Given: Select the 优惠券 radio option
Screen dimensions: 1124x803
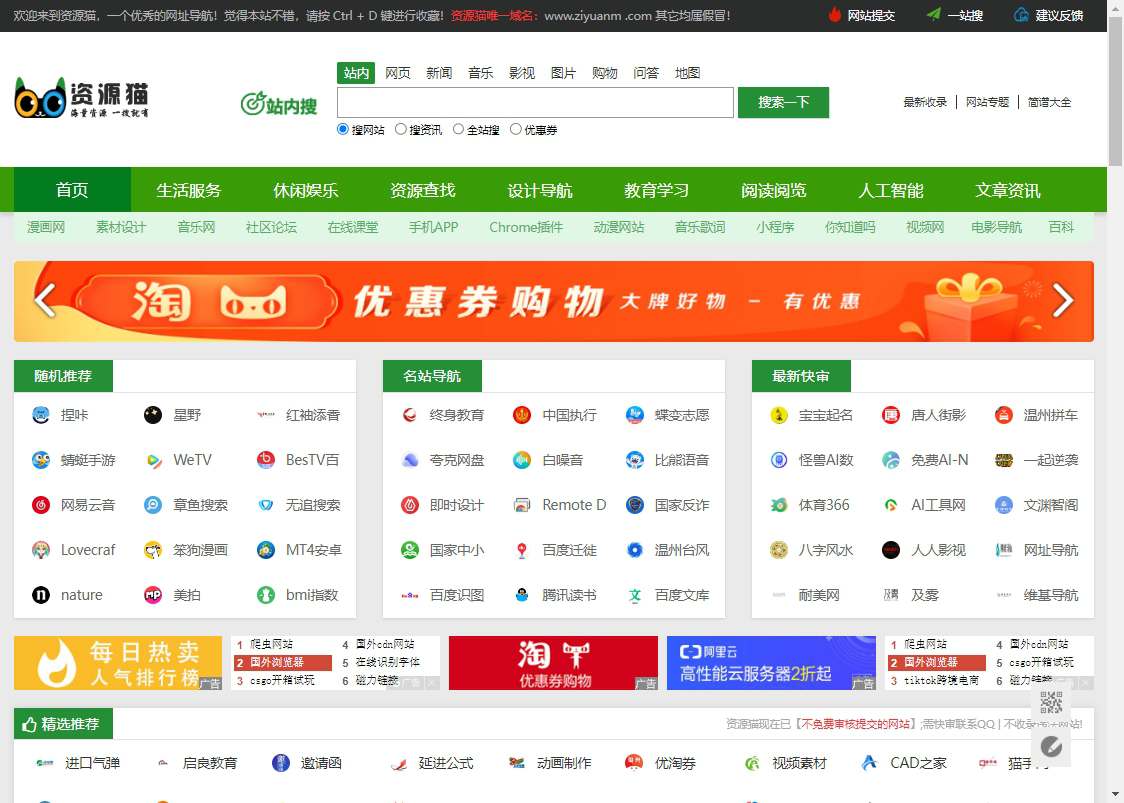Looking at the screenshot, I should point(515,129).
